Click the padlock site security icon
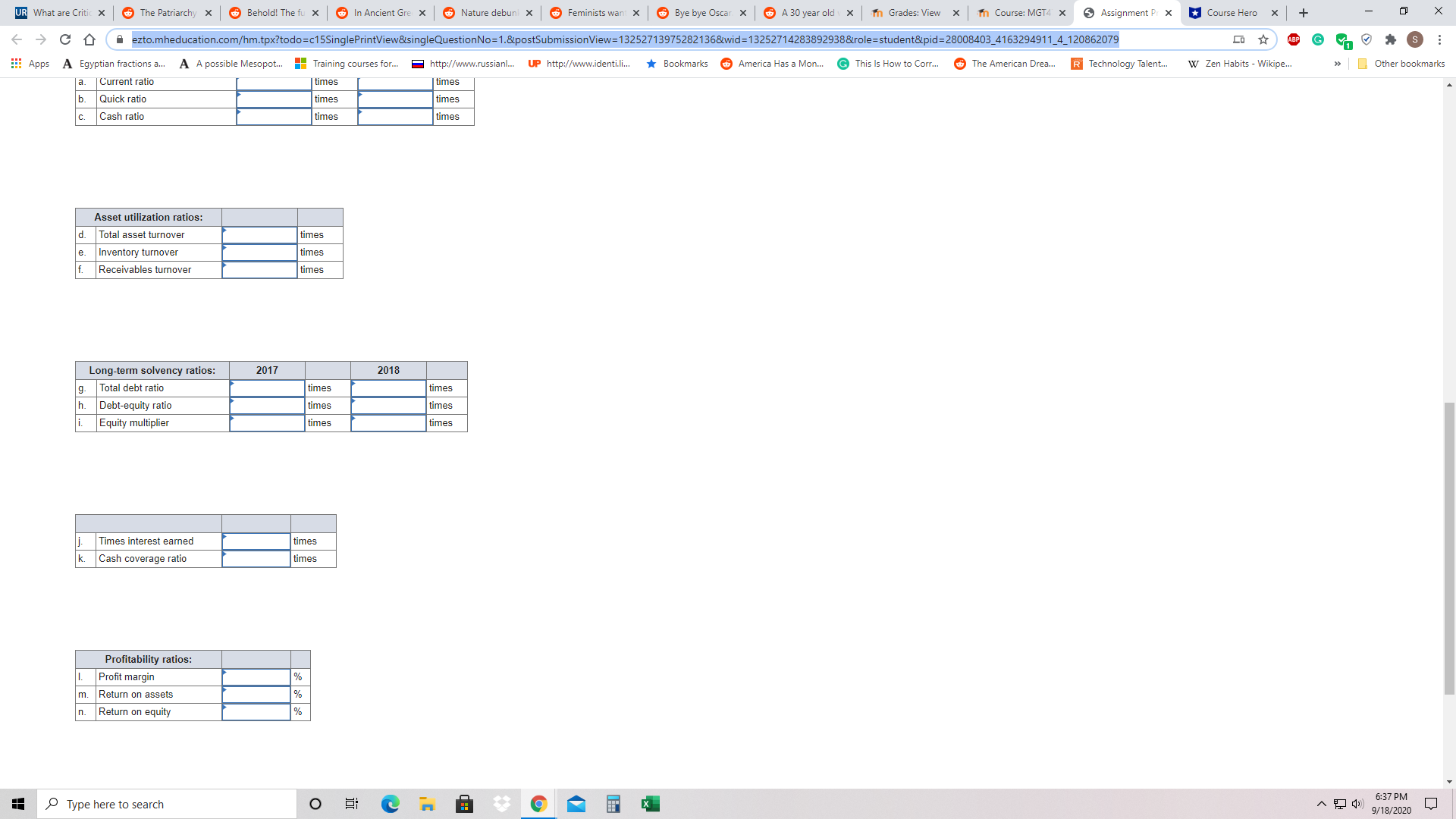 point(120,39)
